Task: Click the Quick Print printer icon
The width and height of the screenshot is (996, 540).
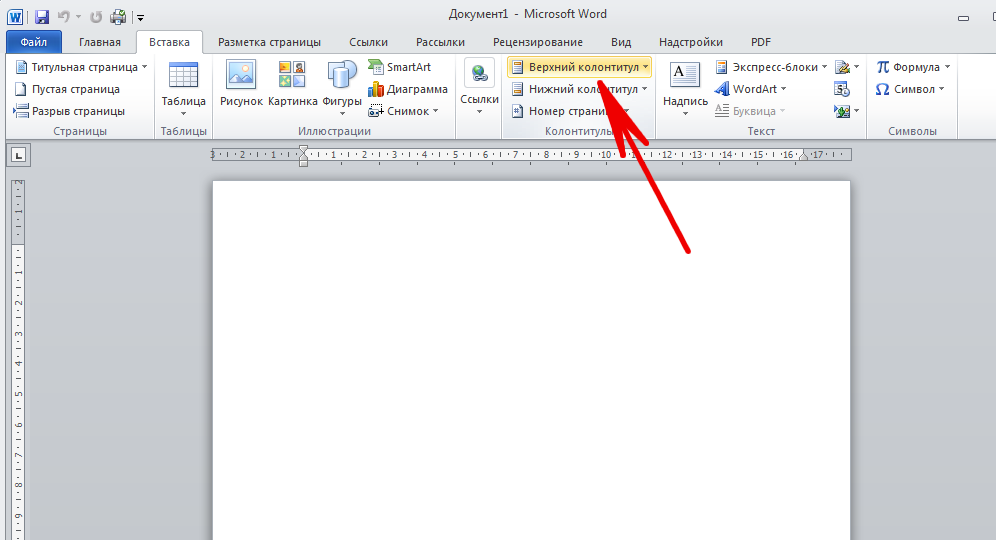Action: 118,17
